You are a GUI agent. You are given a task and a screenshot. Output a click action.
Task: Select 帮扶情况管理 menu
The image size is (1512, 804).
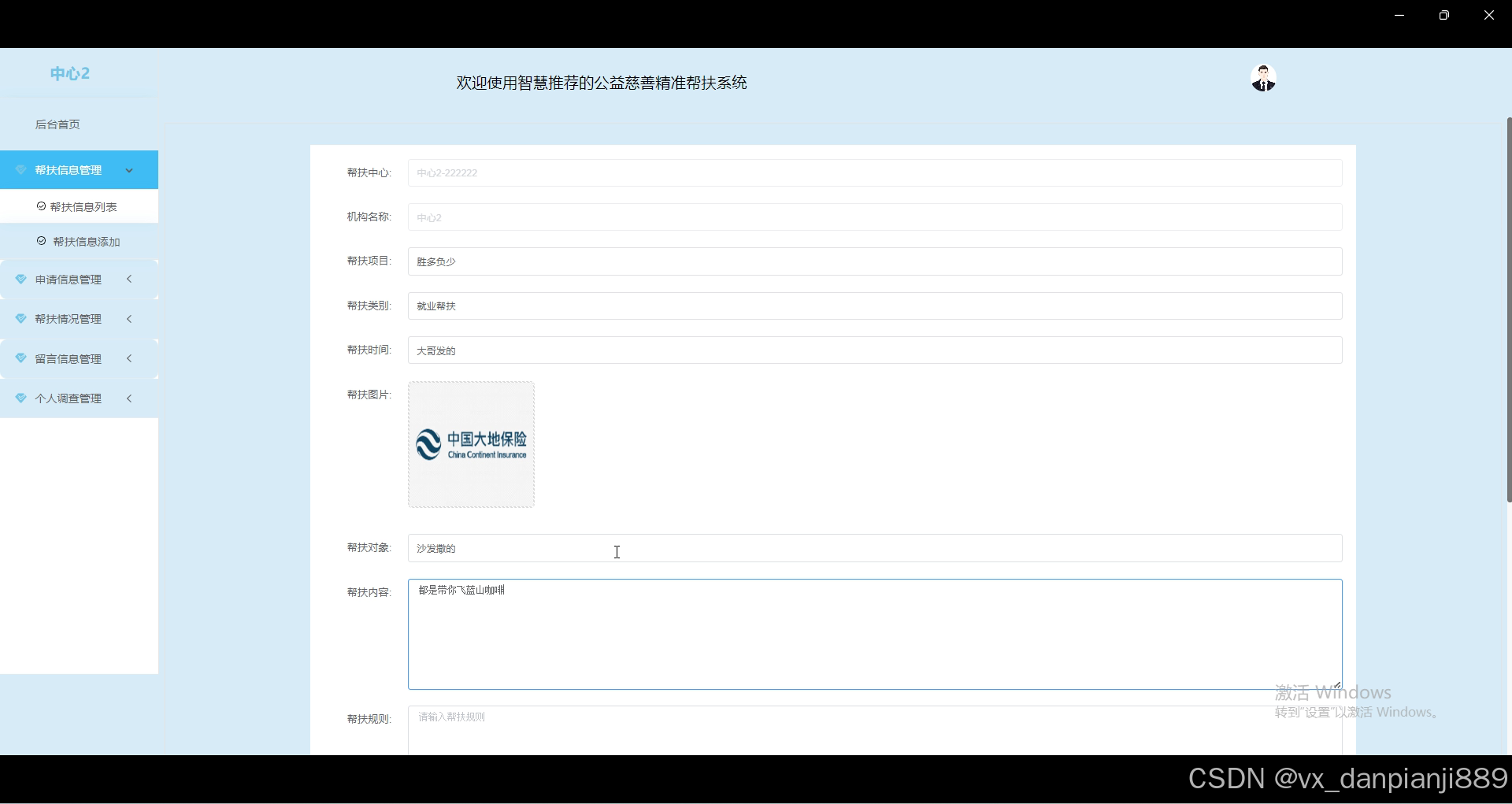click(79, 319)
